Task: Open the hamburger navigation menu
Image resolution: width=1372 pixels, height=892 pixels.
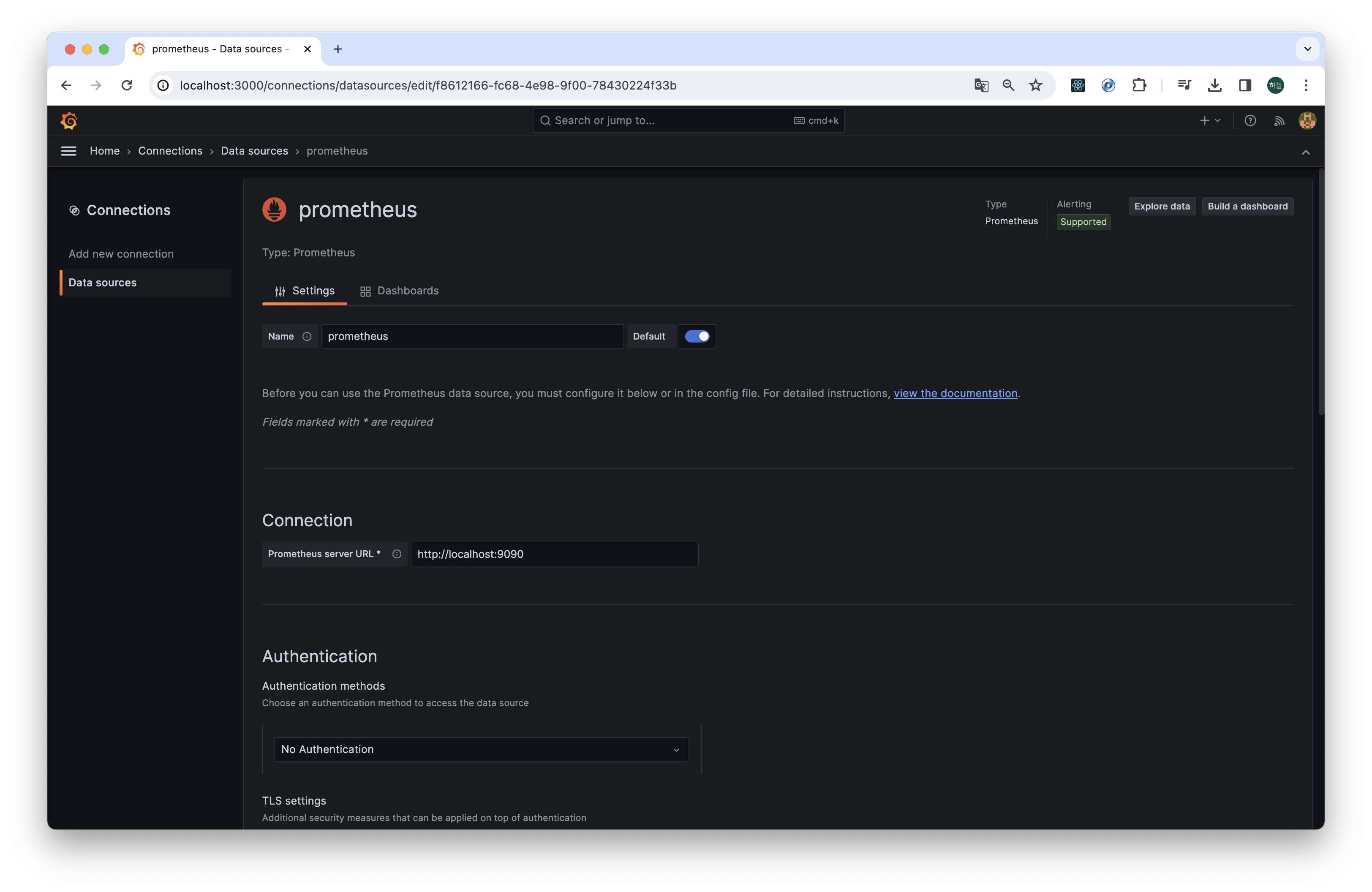Action: 68,151
